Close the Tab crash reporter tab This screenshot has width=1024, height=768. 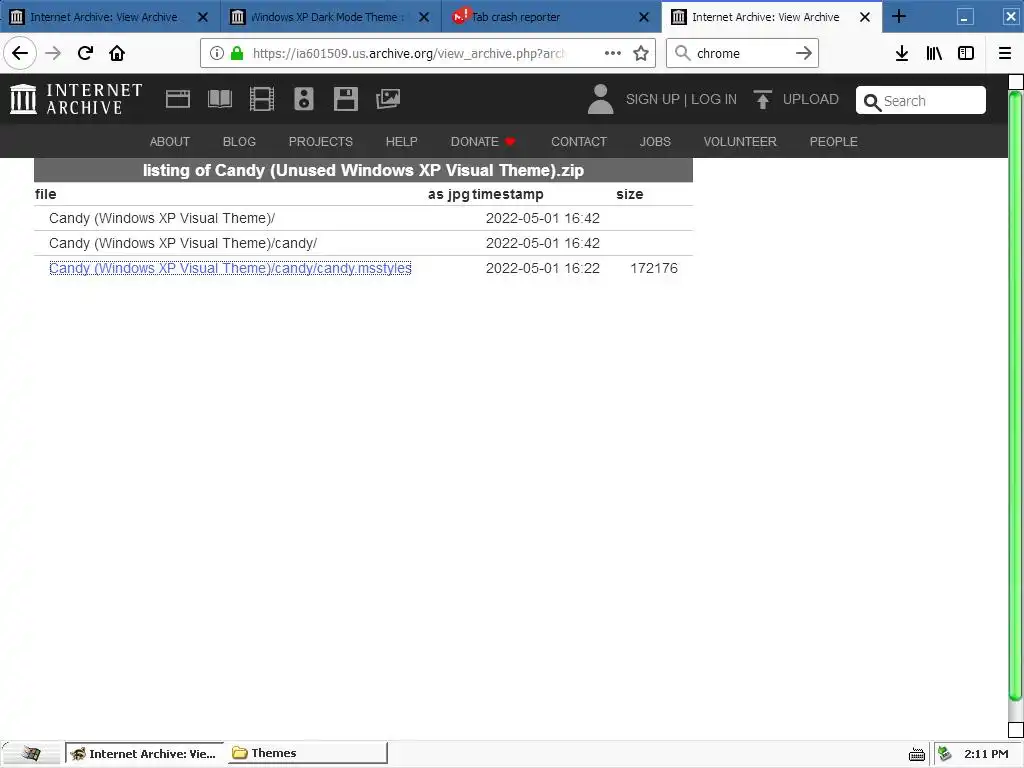click(x=644, y=17)
